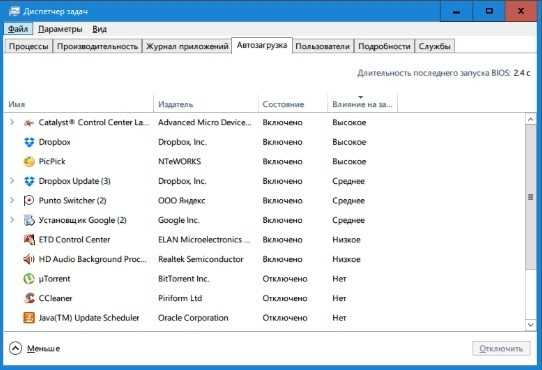Image resolution: width=542 pixels, height=370 pixels.
Task: Open the Журнал приложений tab
Action: coord(187,46)
